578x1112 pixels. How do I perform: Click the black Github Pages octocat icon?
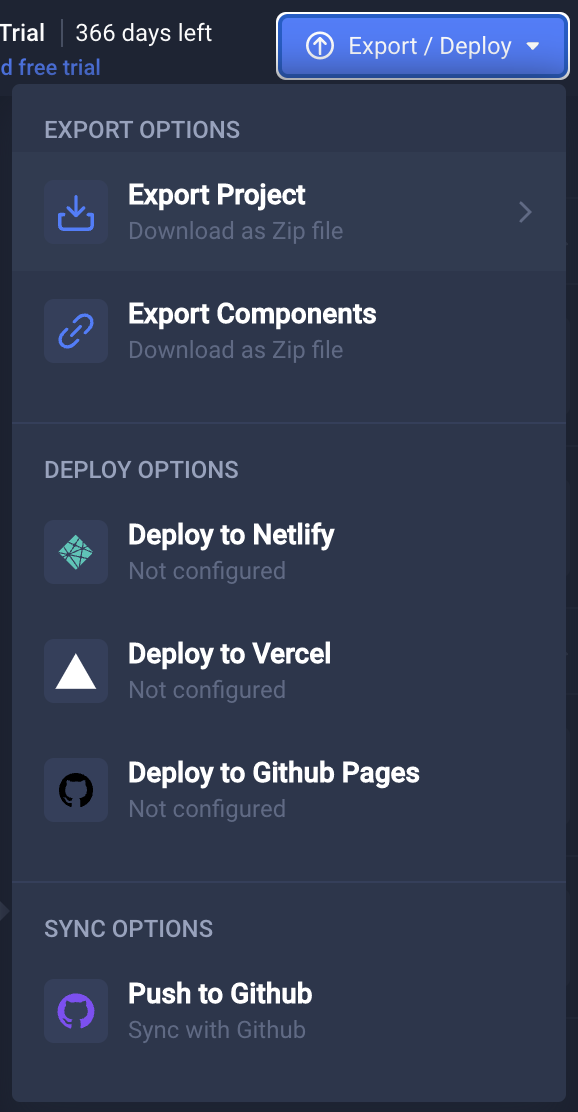tap(76, 791)
